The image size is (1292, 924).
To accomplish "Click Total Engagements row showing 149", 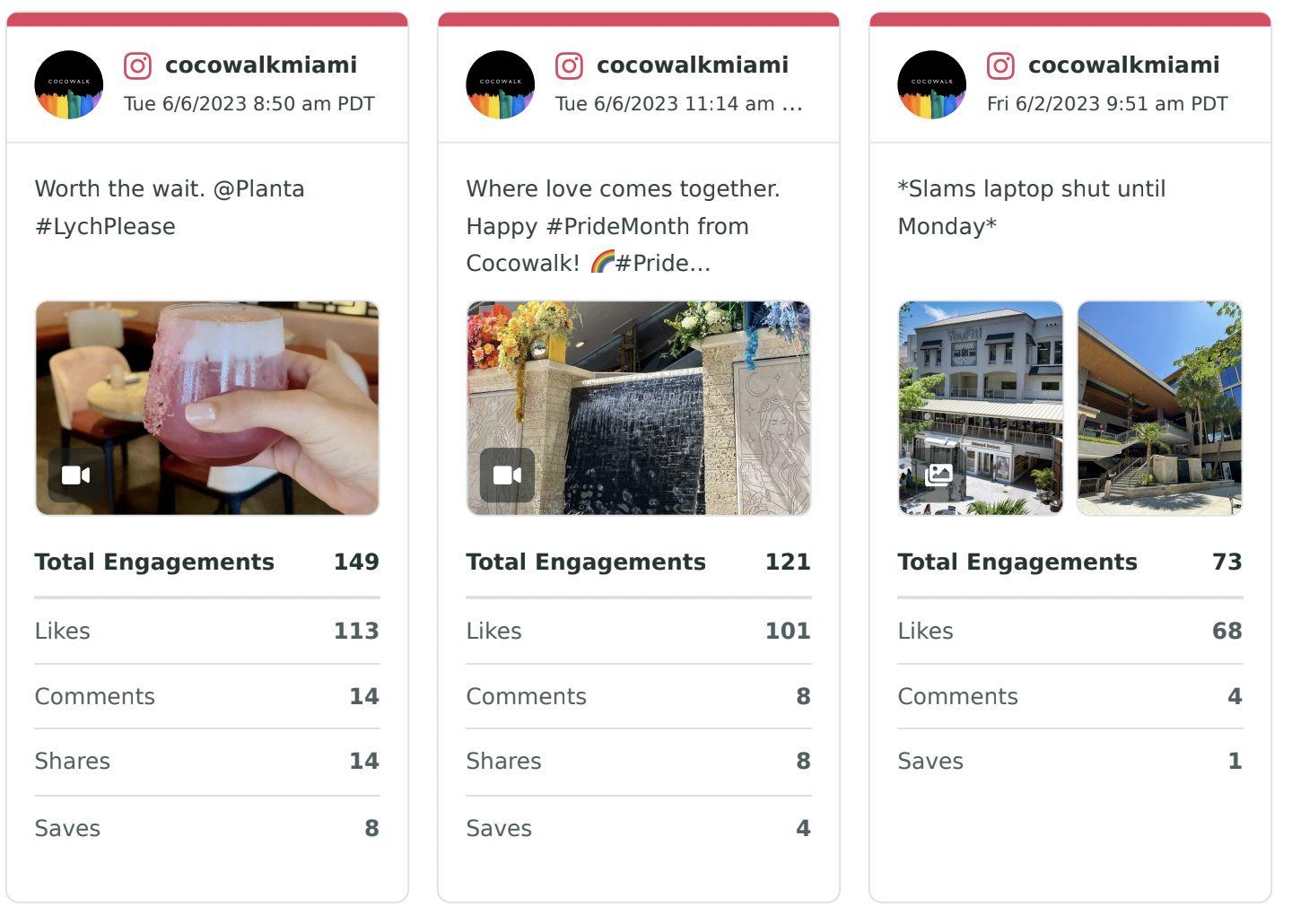I will click(207, 562).
